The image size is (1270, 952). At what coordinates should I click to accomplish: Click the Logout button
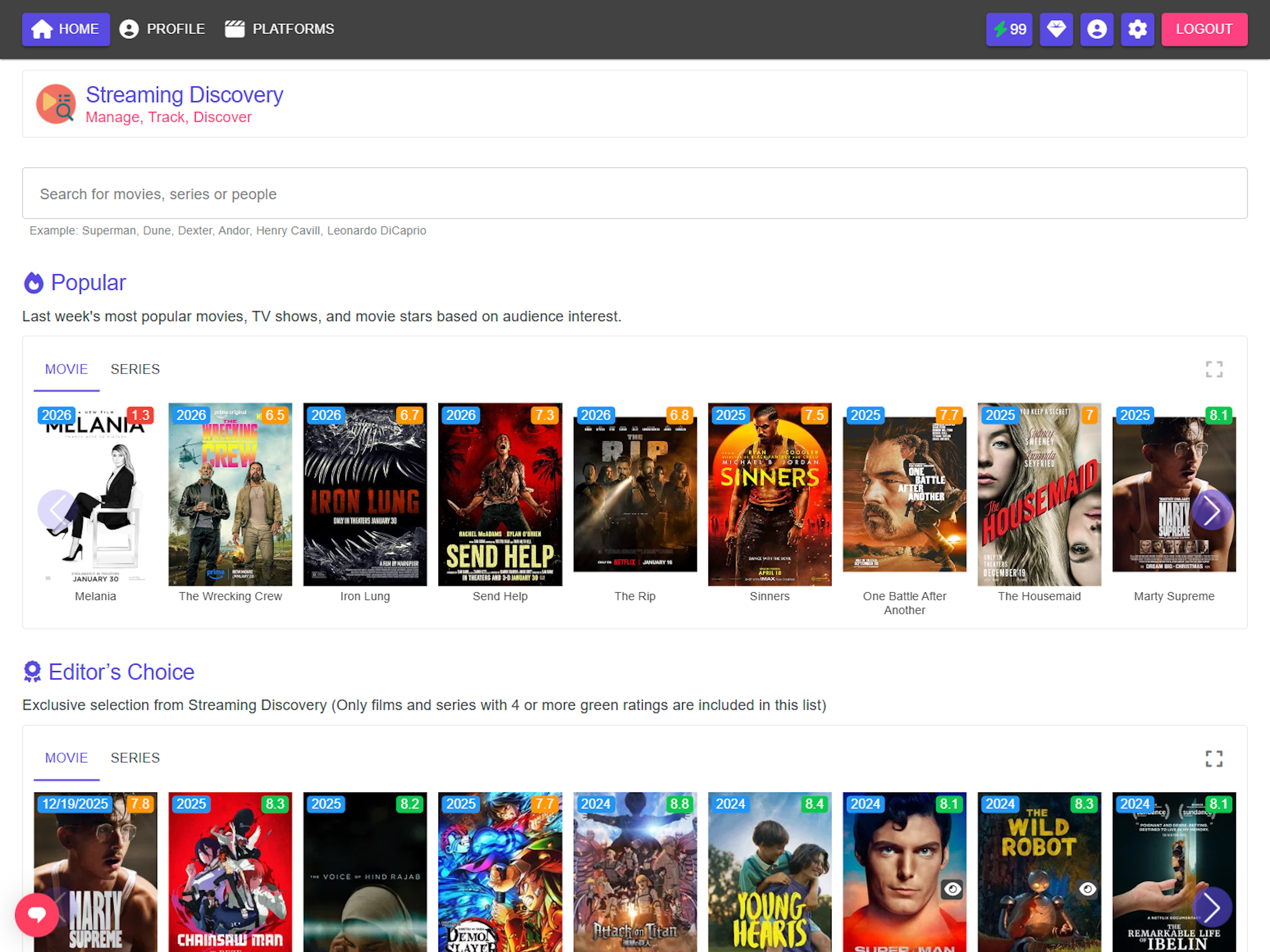[1204, 29]
